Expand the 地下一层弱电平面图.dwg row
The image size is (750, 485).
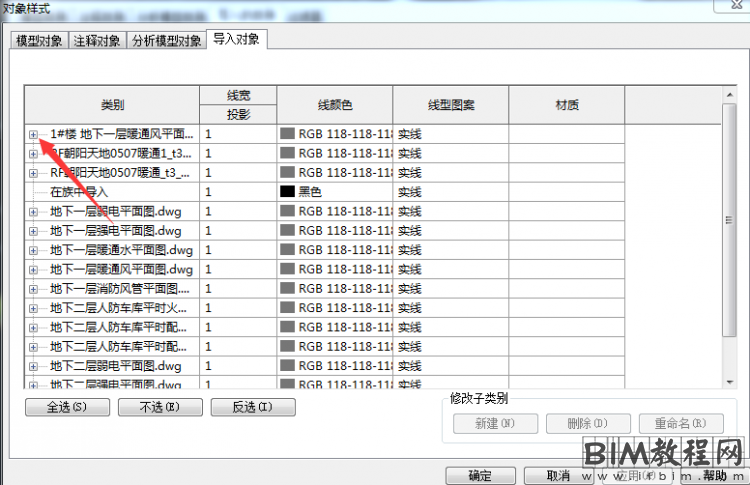tap(33, 212)
